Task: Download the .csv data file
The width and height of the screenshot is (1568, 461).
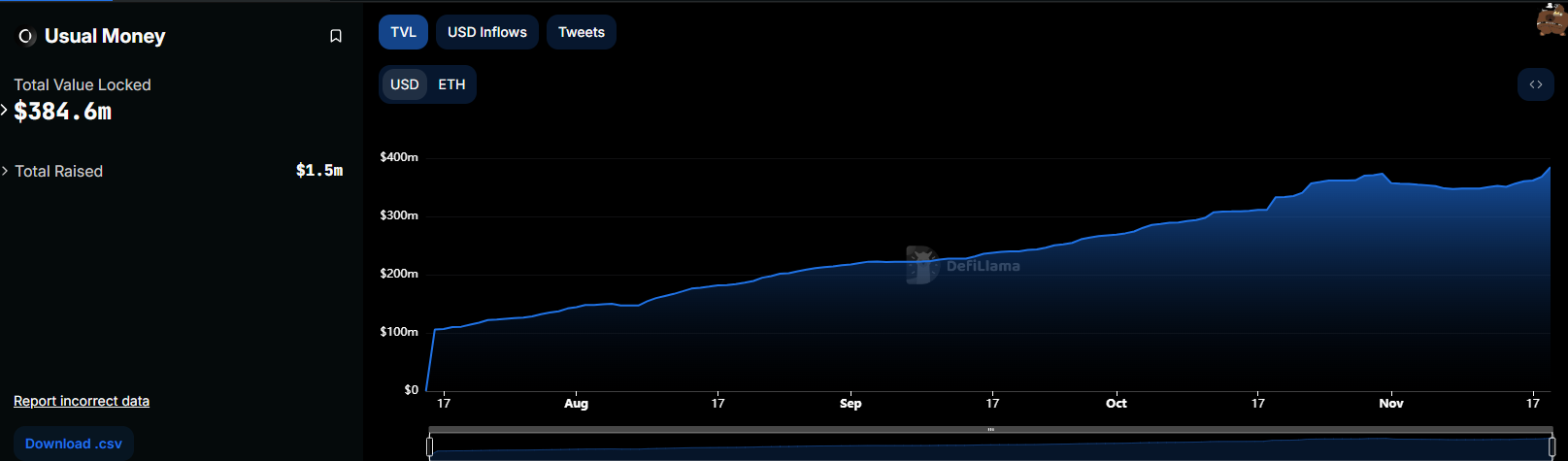Action: [x=74, y=444]
